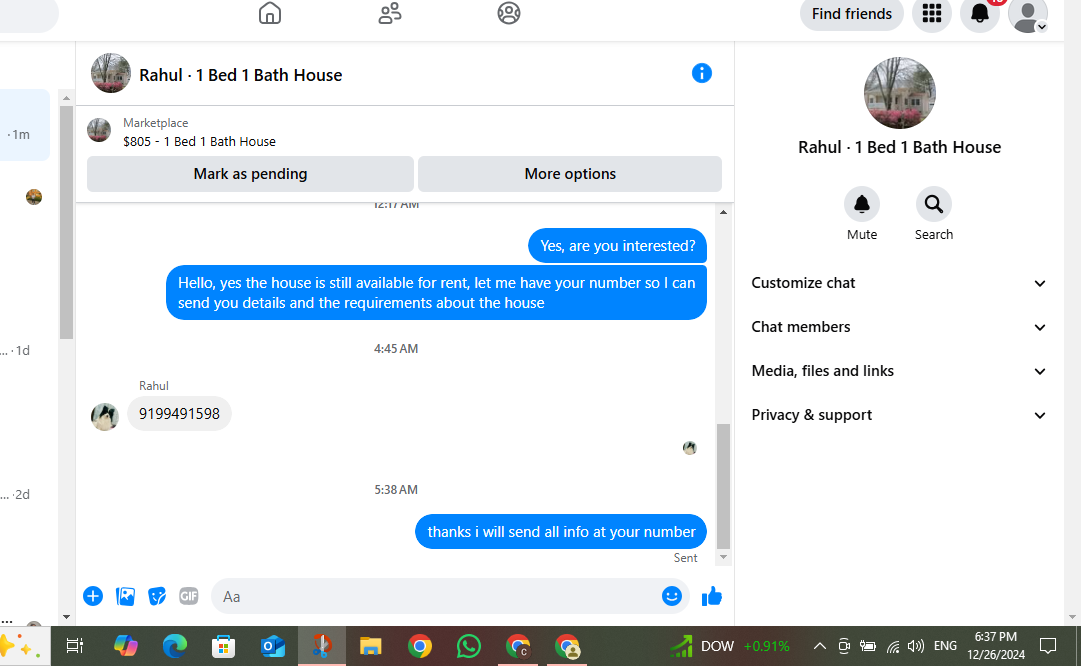Expand the Customize chat section

click(899, 283)
